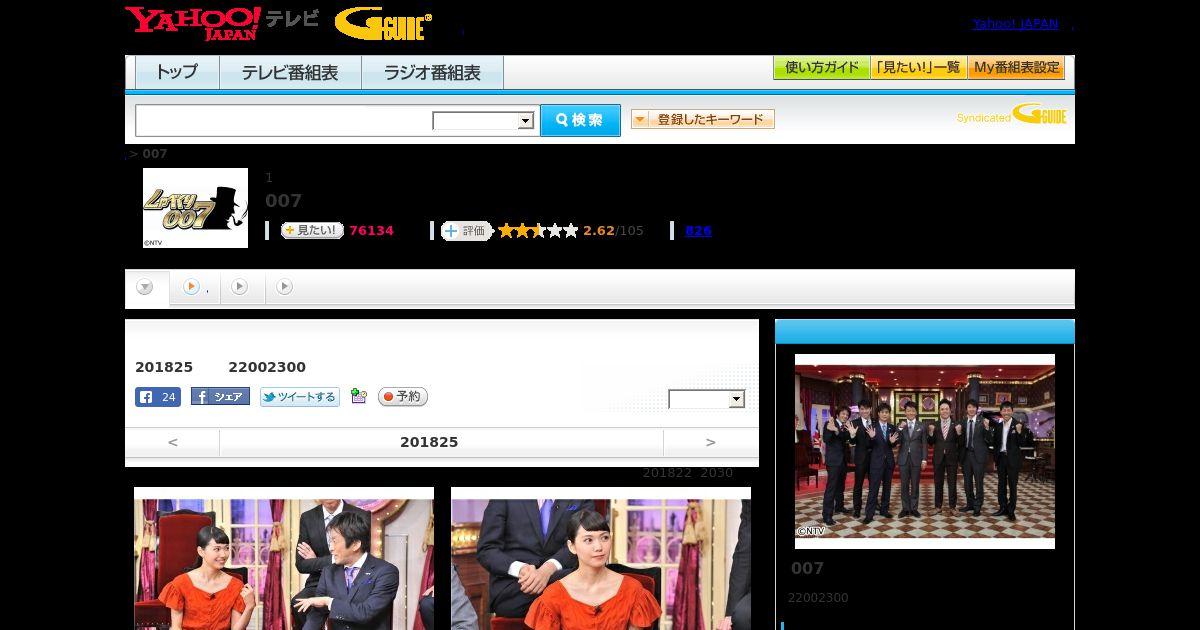Screen dimensions: 1200x630
Task: Click the 007 breadcrumb text
Action: pyautogui.click(x=155, y=154)
